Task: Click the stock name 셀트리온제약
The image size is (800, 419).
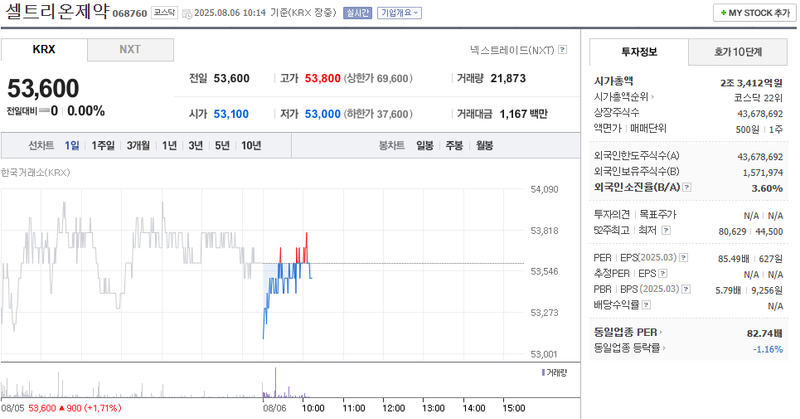Action: tap(56, 11)
